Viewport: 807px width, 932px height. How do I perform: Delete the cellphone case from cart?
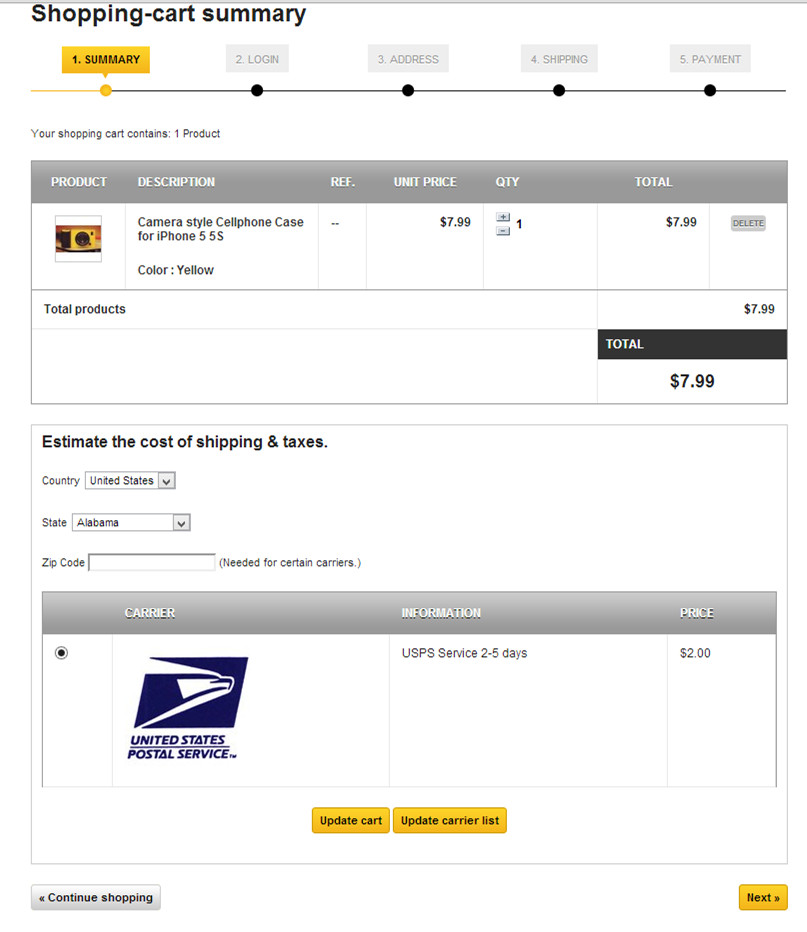pos(748,223)
